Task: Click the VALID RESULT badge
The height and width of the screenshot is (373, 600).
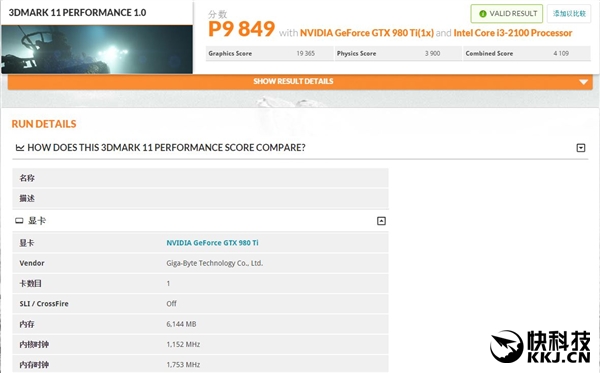Action: pos(507,14)
